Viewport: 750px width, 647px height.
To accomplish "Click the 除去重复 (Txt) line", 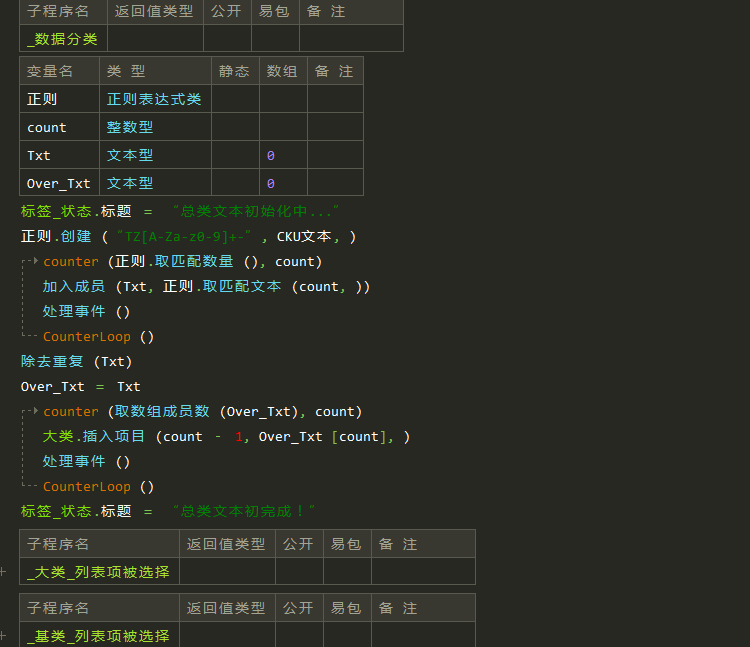I will click(x=76, y=361).
